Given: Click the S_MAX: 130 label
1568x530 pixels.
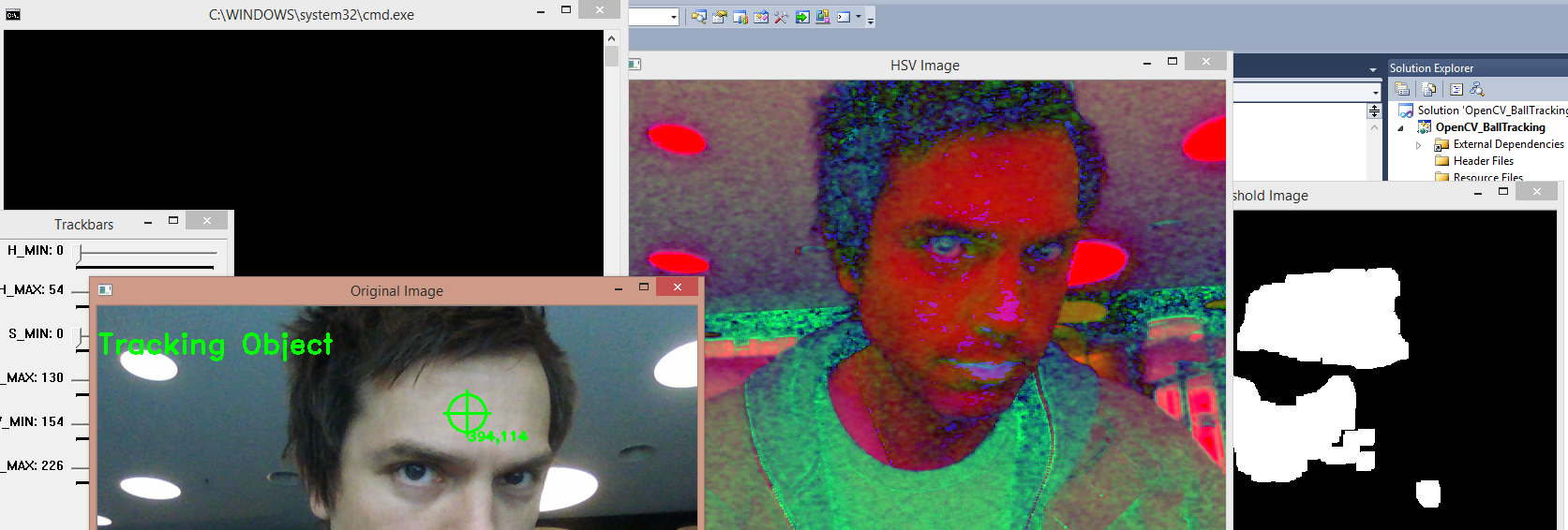Looking at the screenshot, I should (x=33, y=377).
